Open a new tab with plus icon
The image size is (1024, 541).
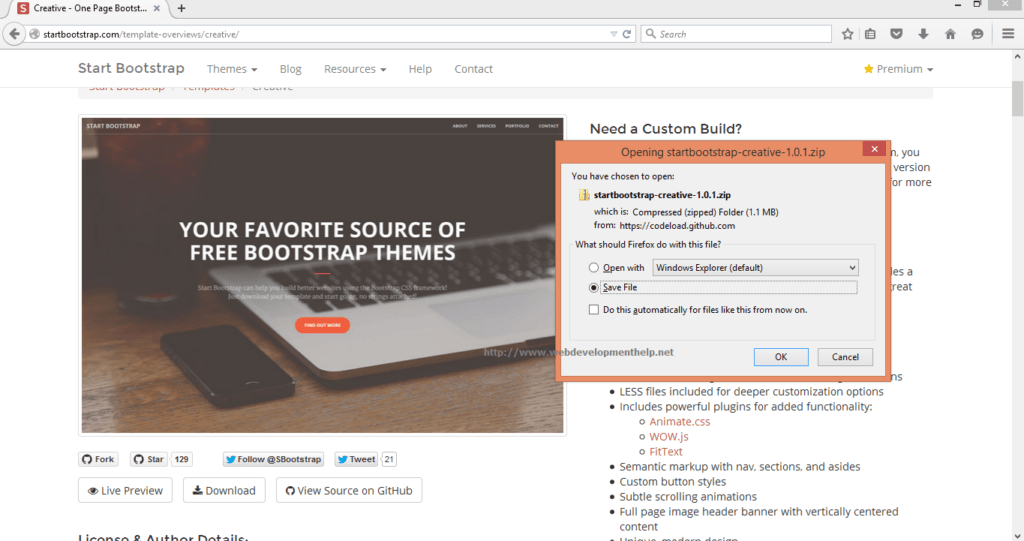coord(182,8)
